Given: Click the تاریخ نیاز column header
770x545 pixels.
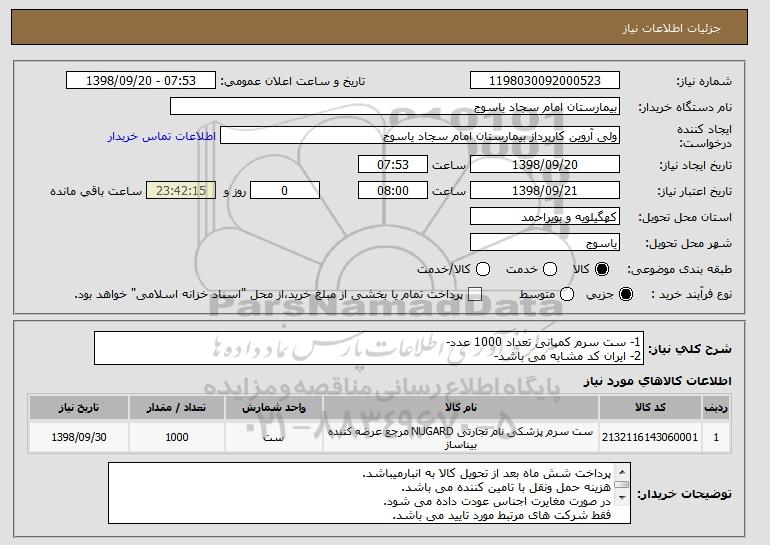Looking at the screenshot, I should pos(79,407).
